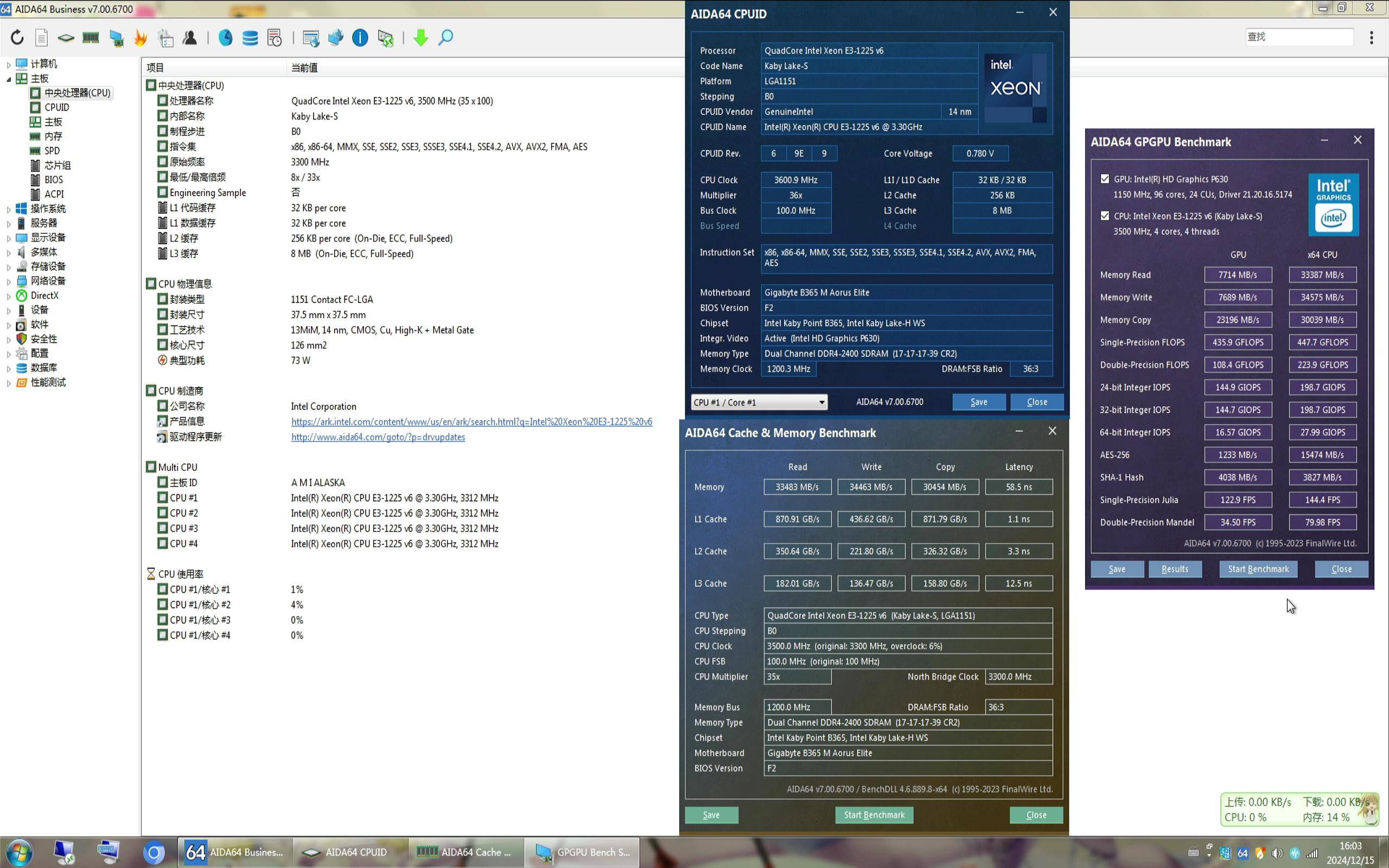Click the scheduled report clock toolbar icon

275,38
